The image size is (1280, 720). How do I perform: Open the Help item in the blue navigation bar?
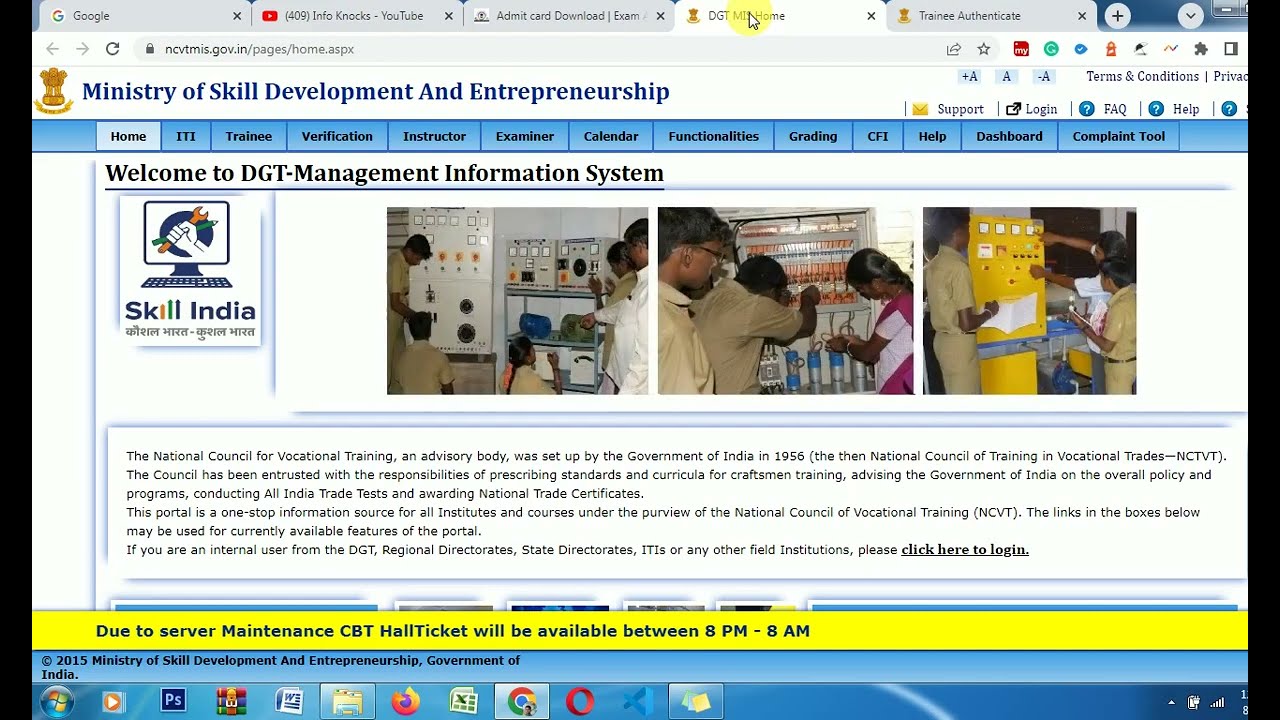tap(932, 136)
